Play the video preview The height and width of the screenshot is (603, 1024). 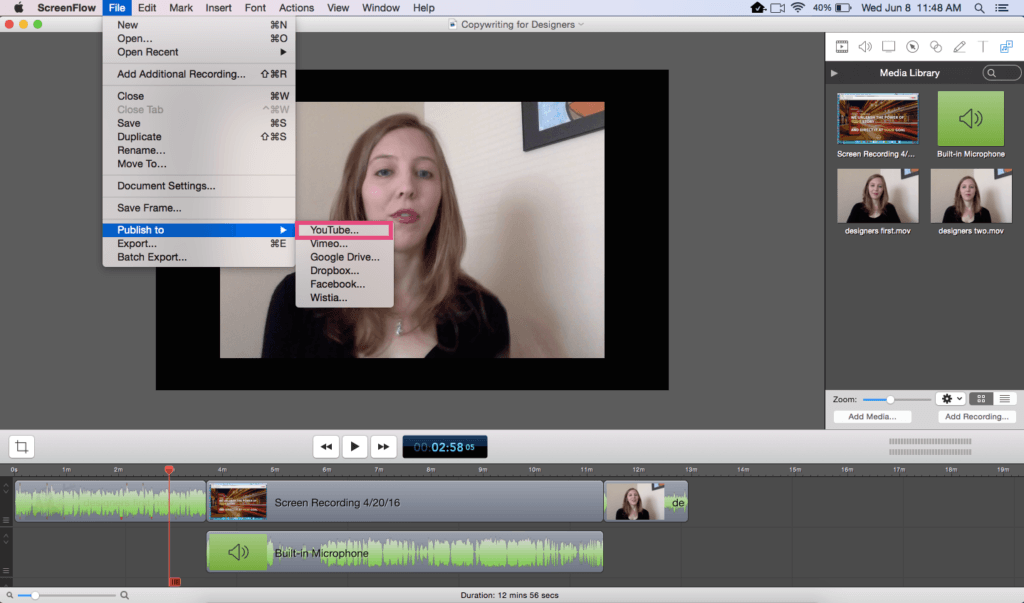tap(355, 447)
